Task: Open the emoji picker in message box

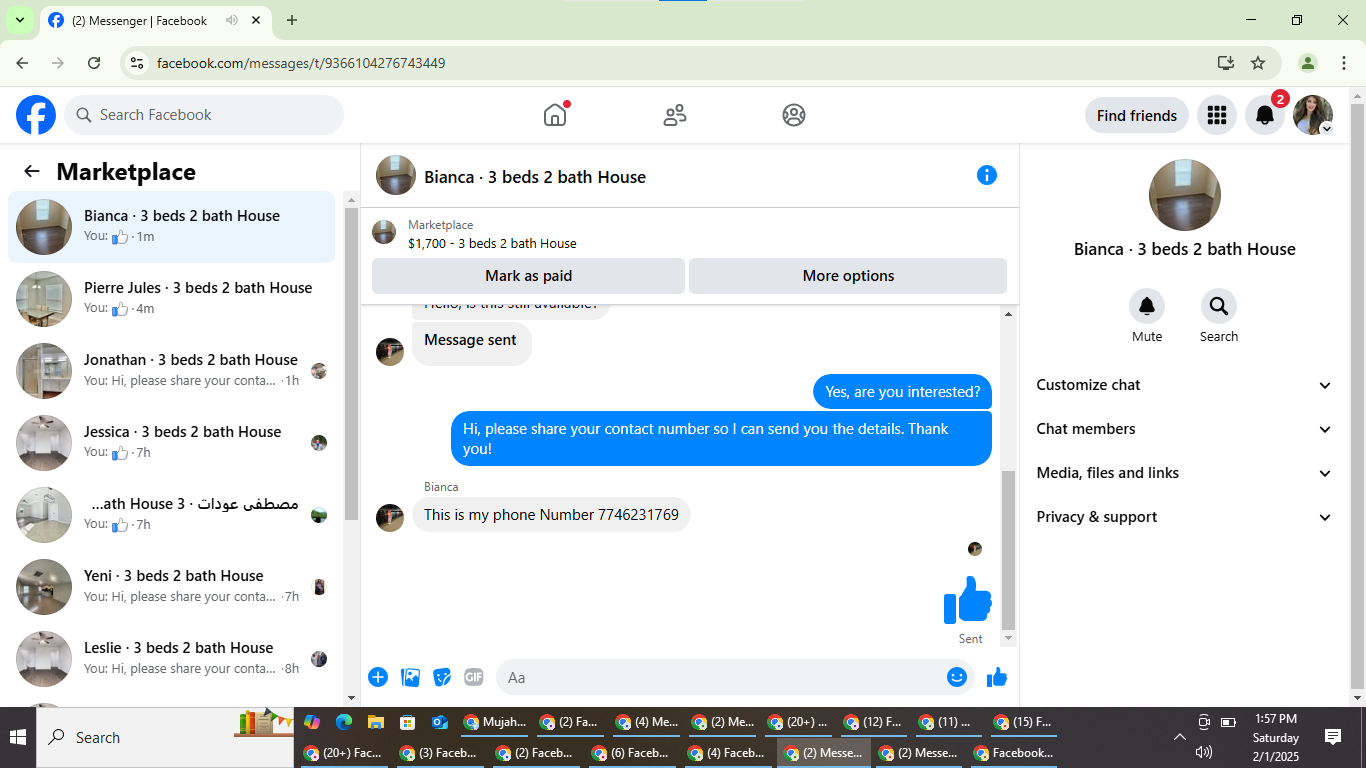Action: click(957, 677)
